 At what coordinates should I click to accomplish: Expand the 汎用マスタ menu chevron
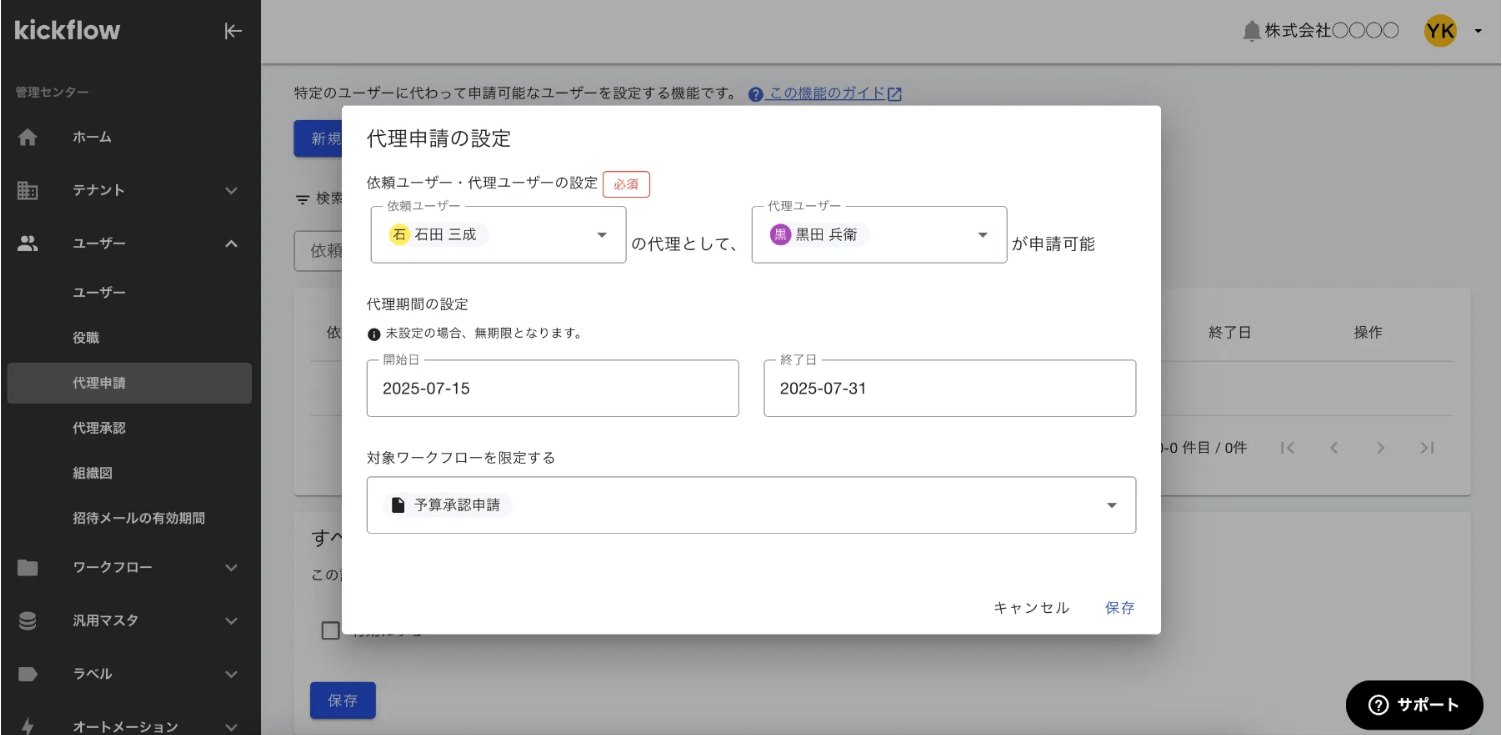(x=231, y=621)
